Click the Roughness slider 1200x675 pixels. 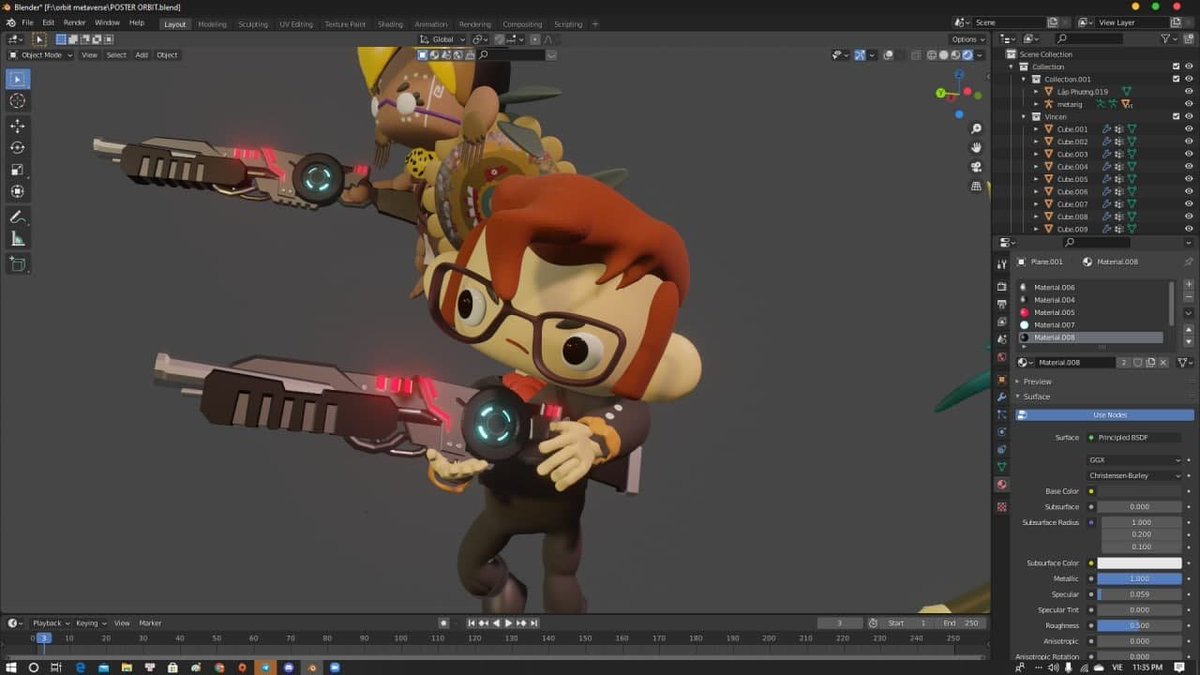(1140, 626)
